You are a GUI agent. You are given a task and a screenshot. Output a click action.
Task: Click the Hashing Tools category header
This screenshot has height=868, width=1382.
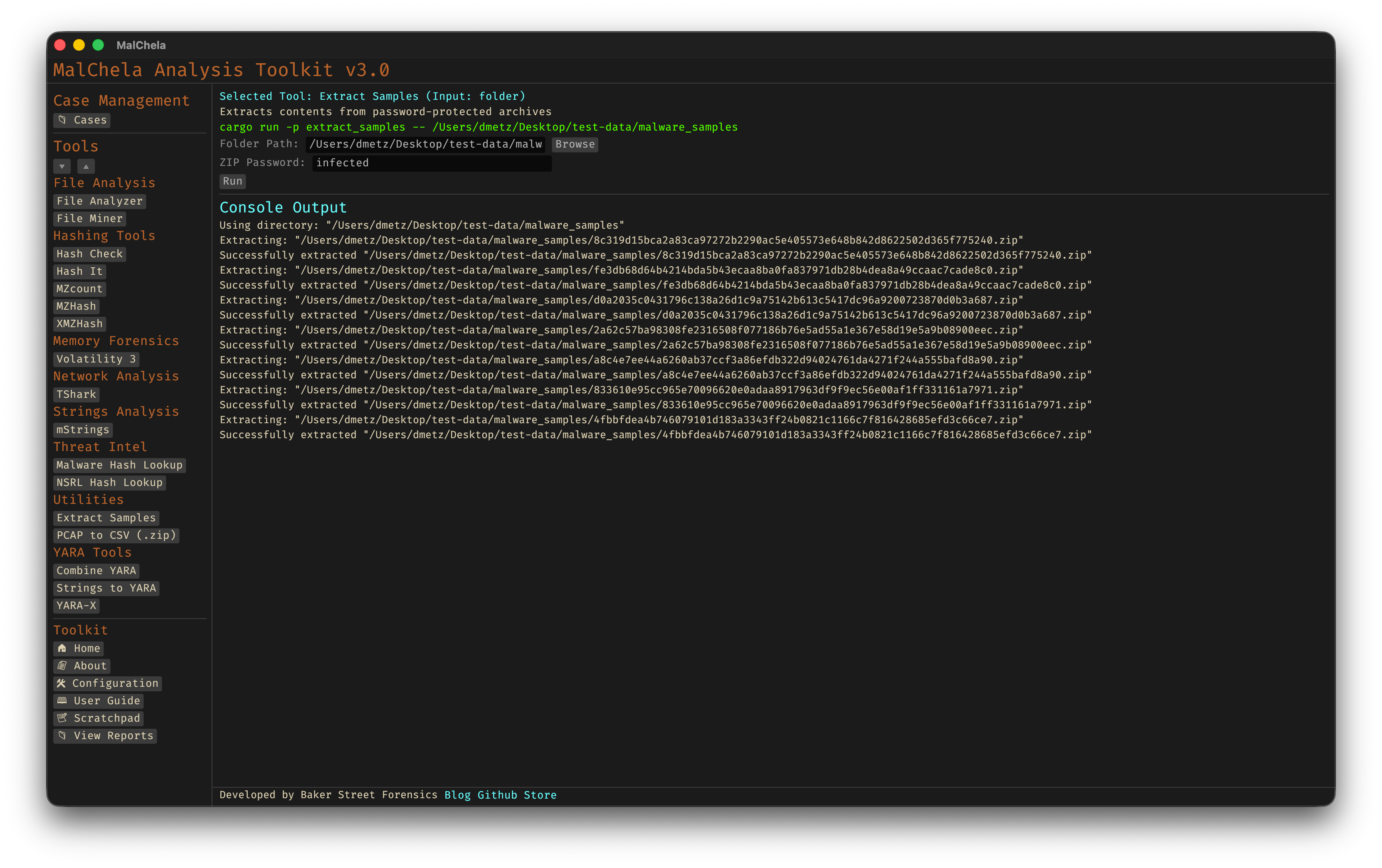104,236
